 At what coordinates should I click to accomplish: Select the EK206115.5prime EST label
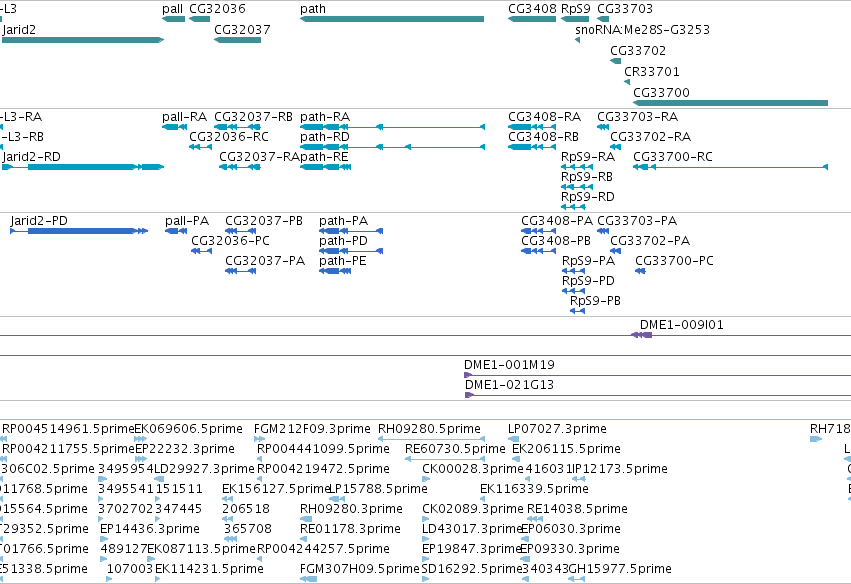566,449
